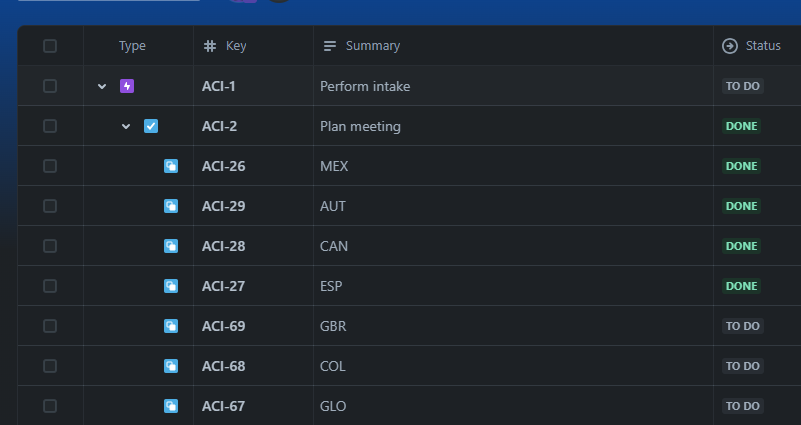
Task: Click the Status column arrow icon
Action: coord(729,46)
